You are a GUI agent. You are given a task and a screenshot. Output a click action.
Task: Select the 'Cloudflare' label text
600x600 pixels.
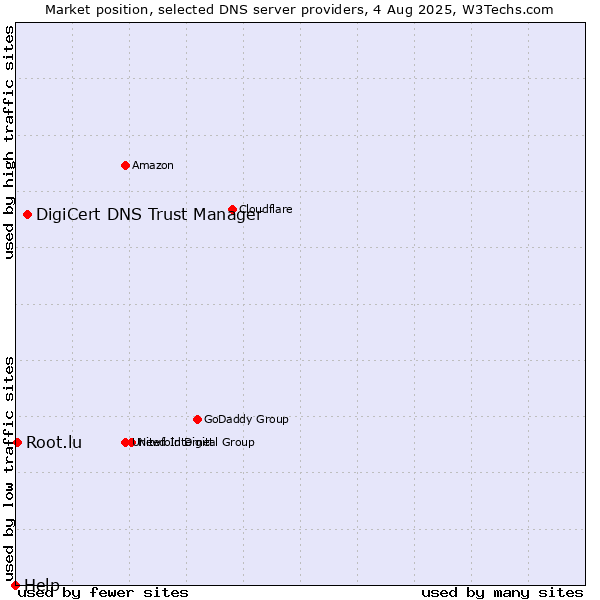[x=266, y=209]
